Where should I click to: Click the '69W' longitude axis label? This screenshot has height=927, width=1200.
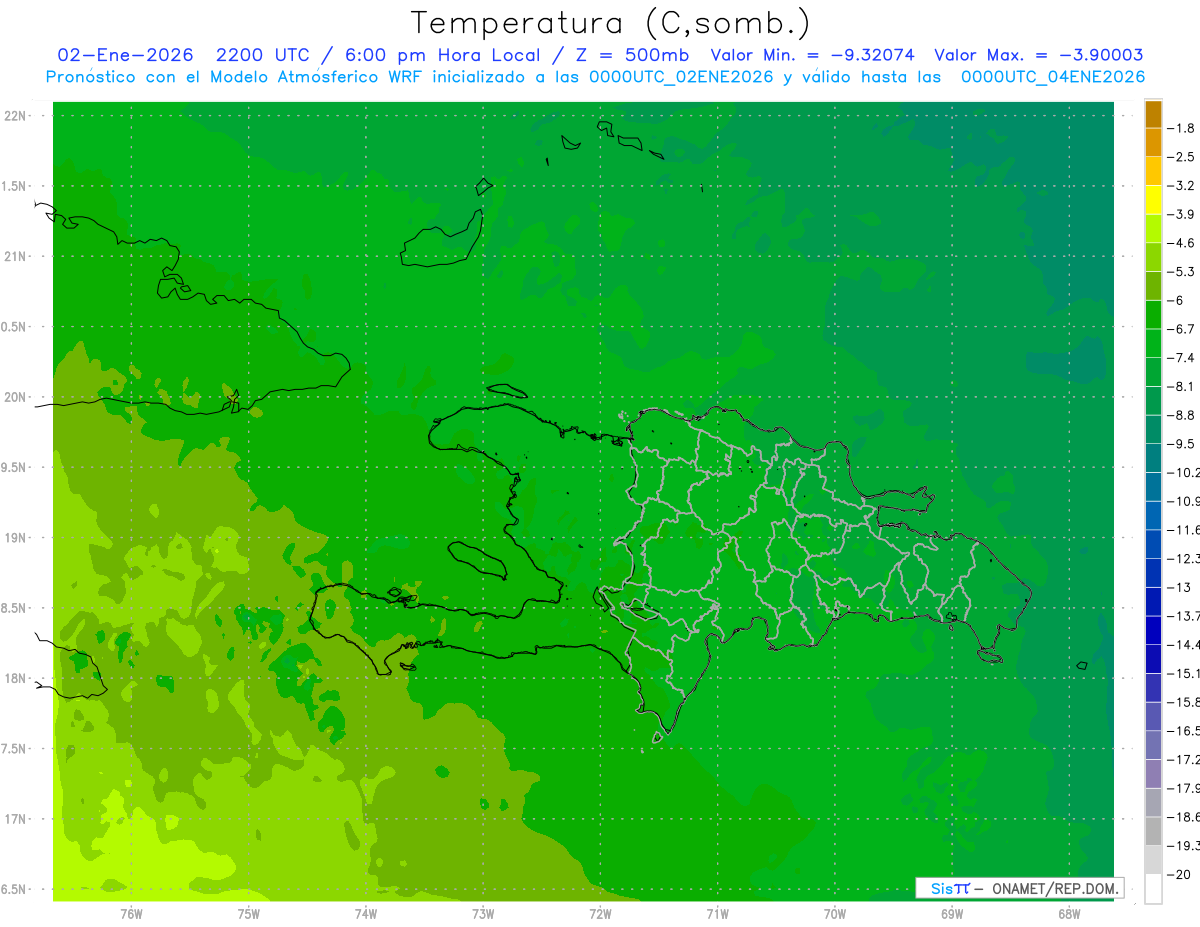(x=952, y=914)
